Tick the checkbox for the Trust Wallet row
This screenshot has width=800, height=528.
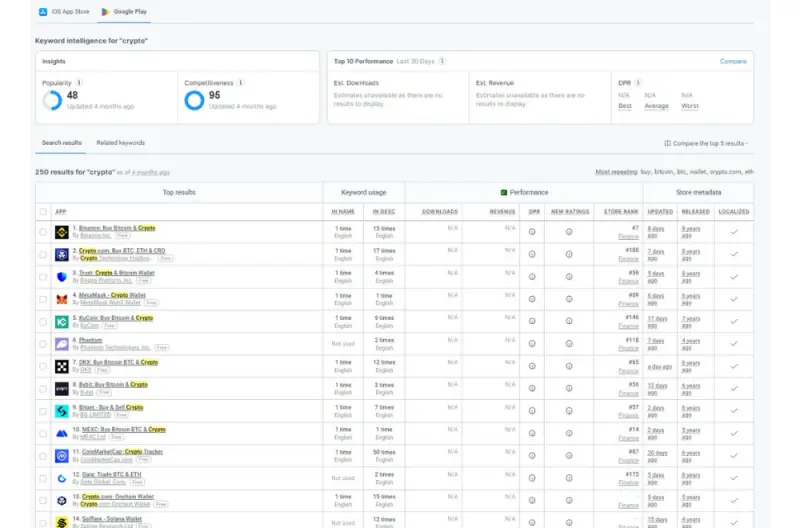pyautogui.click(x=43, y=277)
